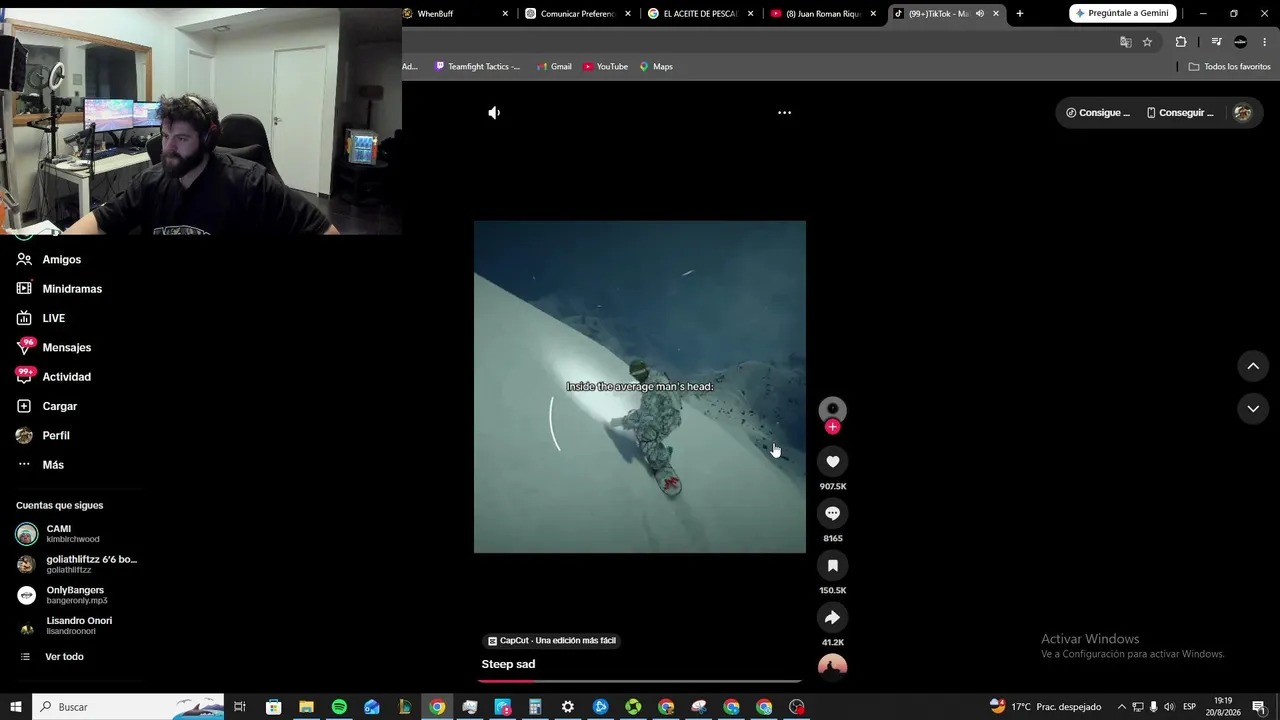Go to the previous video with up arrow
This screenshot has width=1280, height=720.
pyautogui.click(x=1253, y=366)
